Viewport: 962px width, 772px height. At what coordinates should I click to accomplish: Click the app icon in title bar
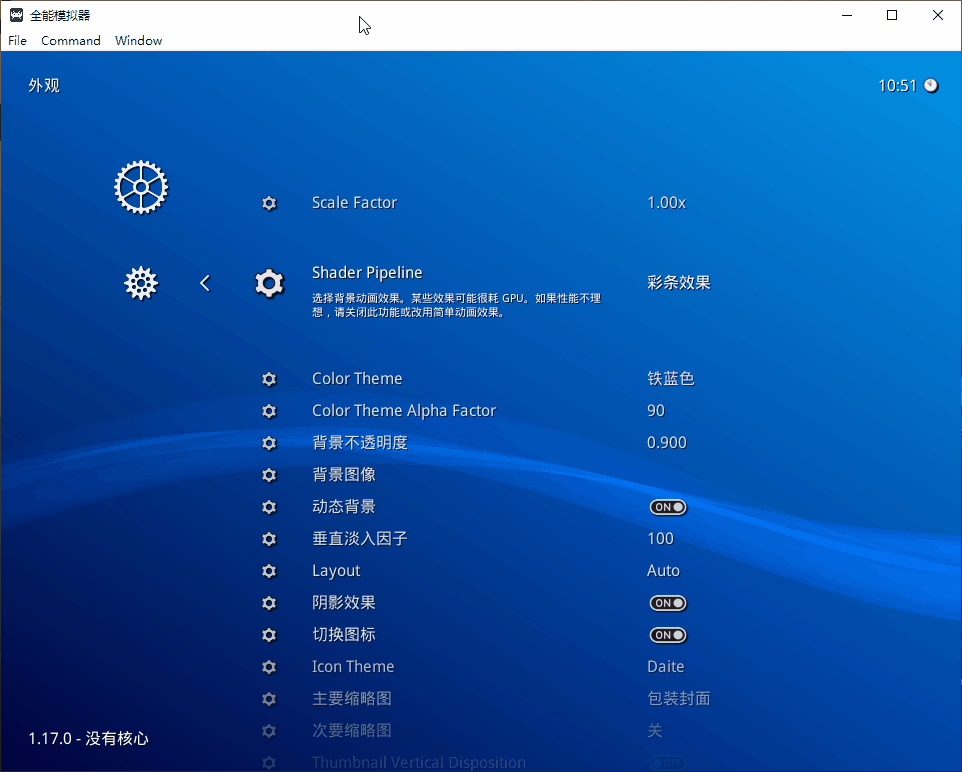17,15
